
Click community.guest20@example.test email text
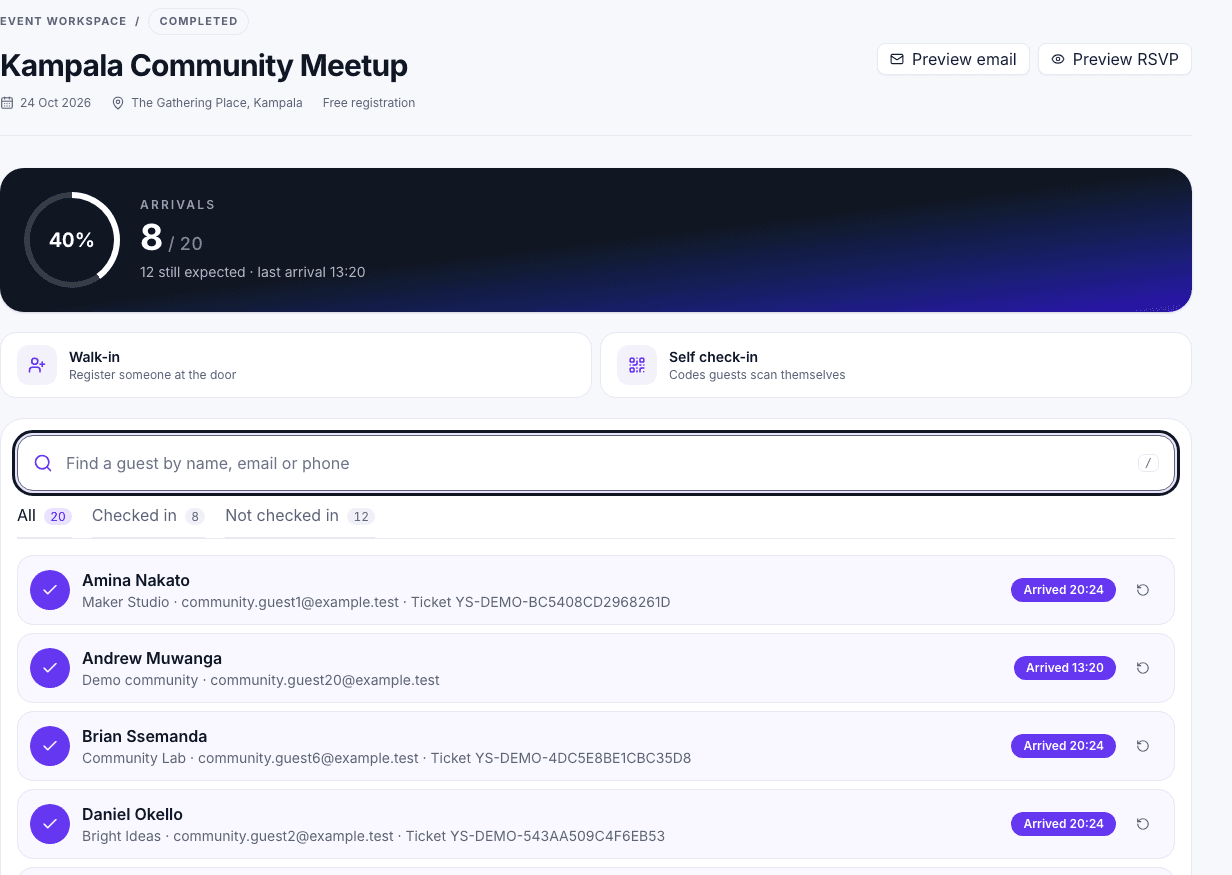point(325,680)
